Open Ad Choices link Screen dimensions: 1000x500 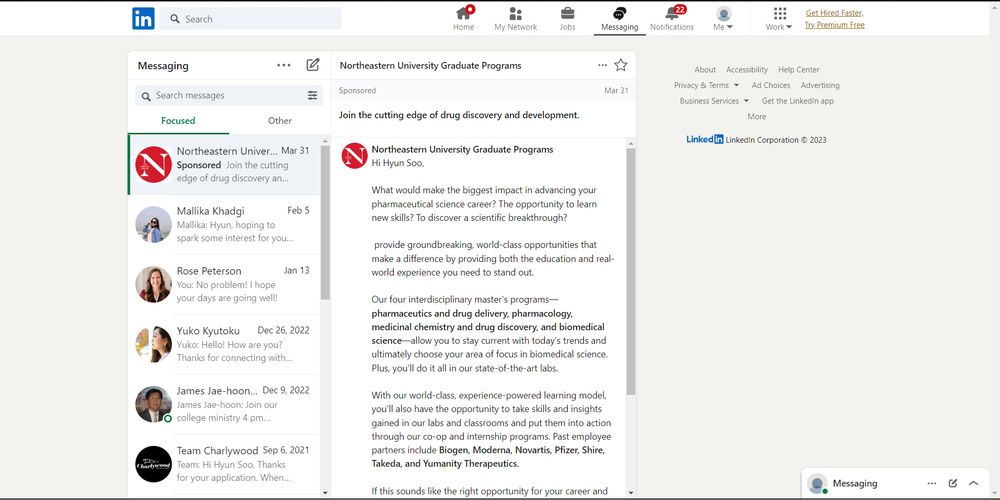[770, 85]
